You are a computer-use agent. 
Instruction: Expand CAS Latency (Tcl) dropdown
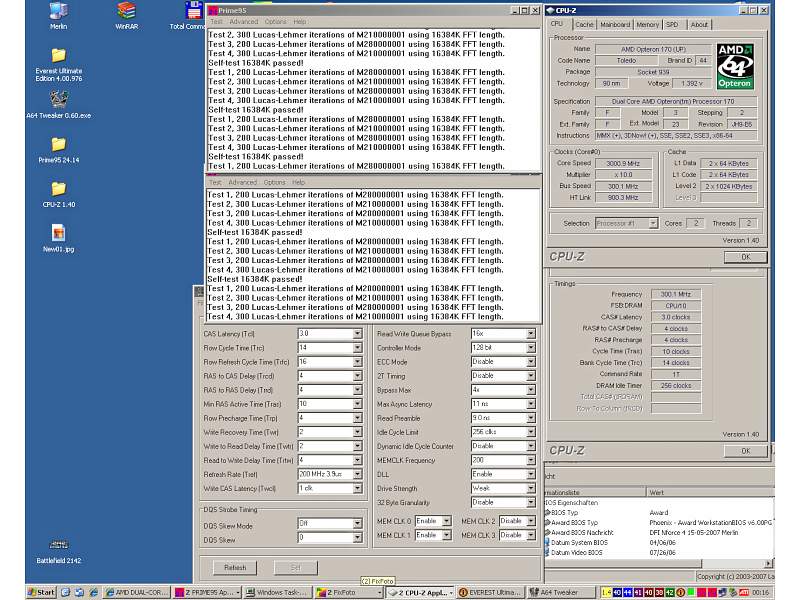pyautogui.click(x=357, y=334)
